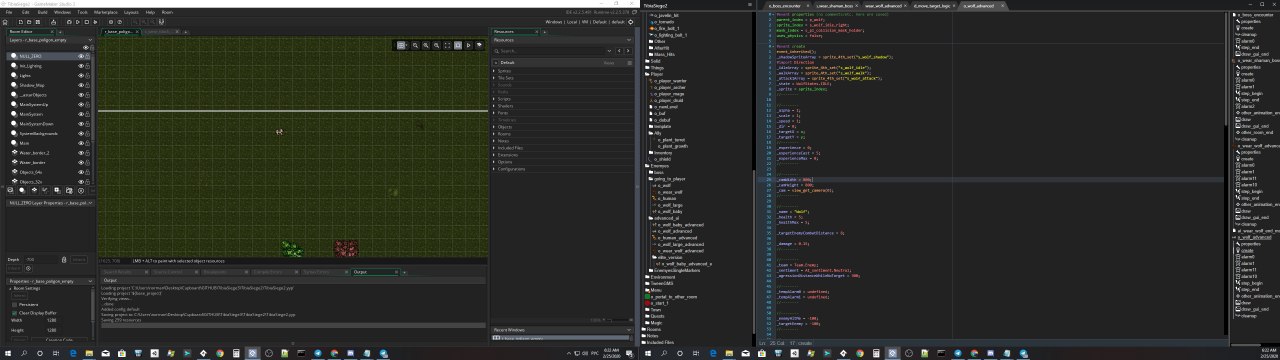This screenshot has width=1280, height=360.
Task: Click the target configuration icon near default
Action: coord(630,21)
